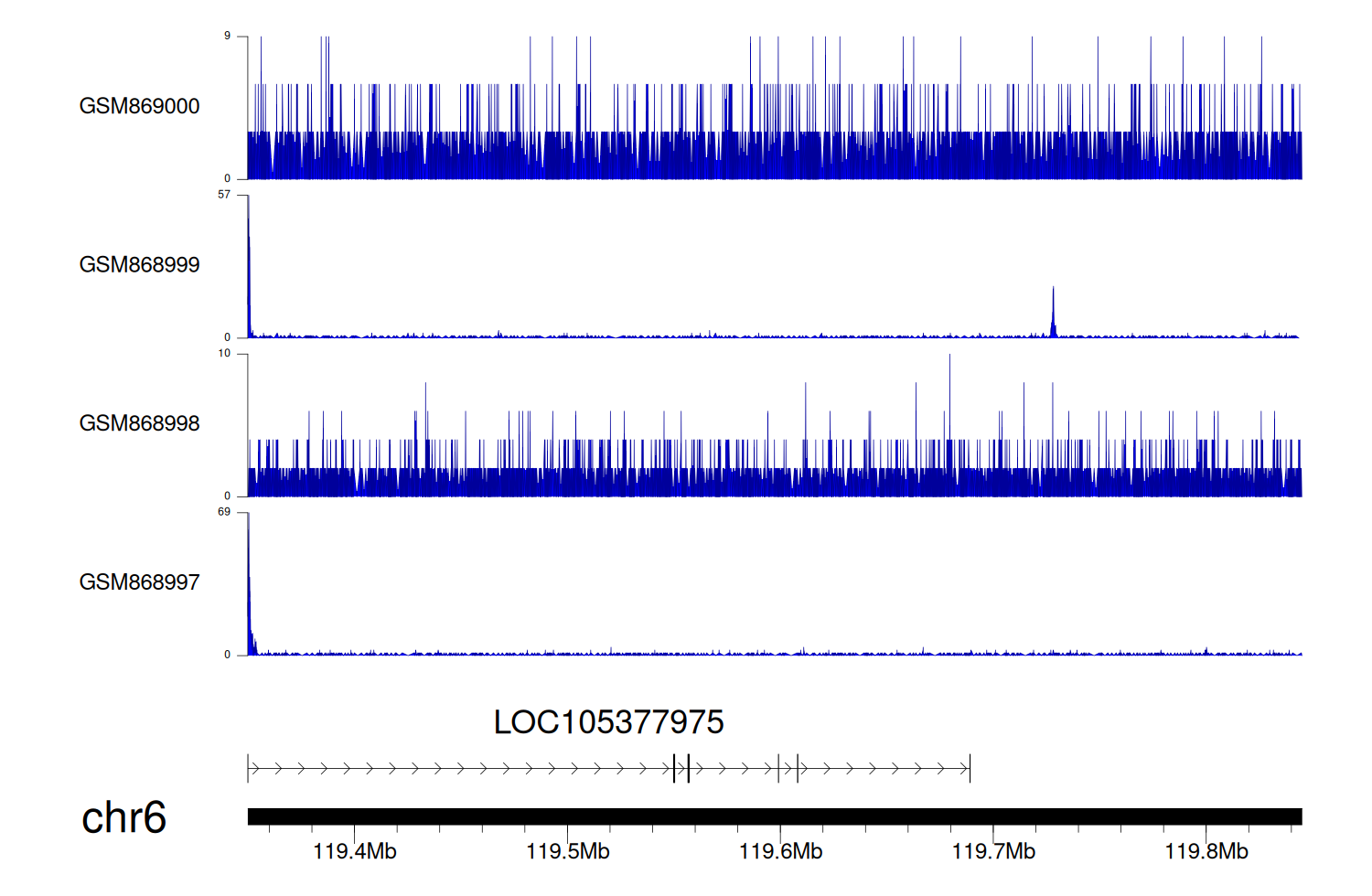
Task: Click the GSM868998 track name
Action: pos(139,423)
